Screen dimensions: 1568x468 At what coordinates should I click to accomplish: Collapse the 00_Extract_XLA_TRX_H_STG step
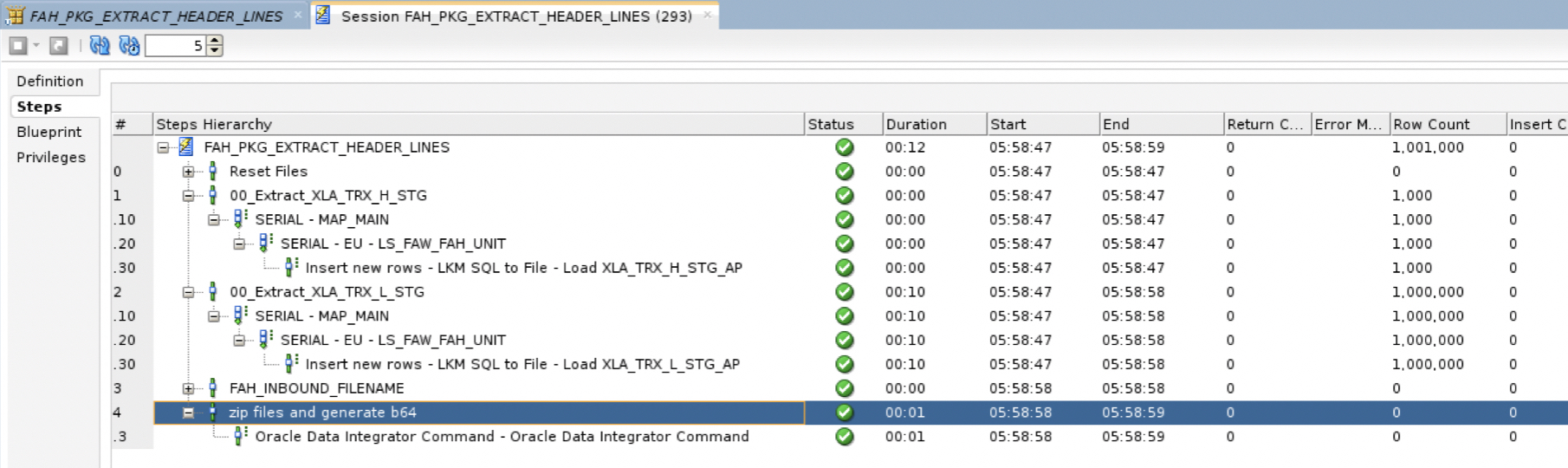(188, 196)
